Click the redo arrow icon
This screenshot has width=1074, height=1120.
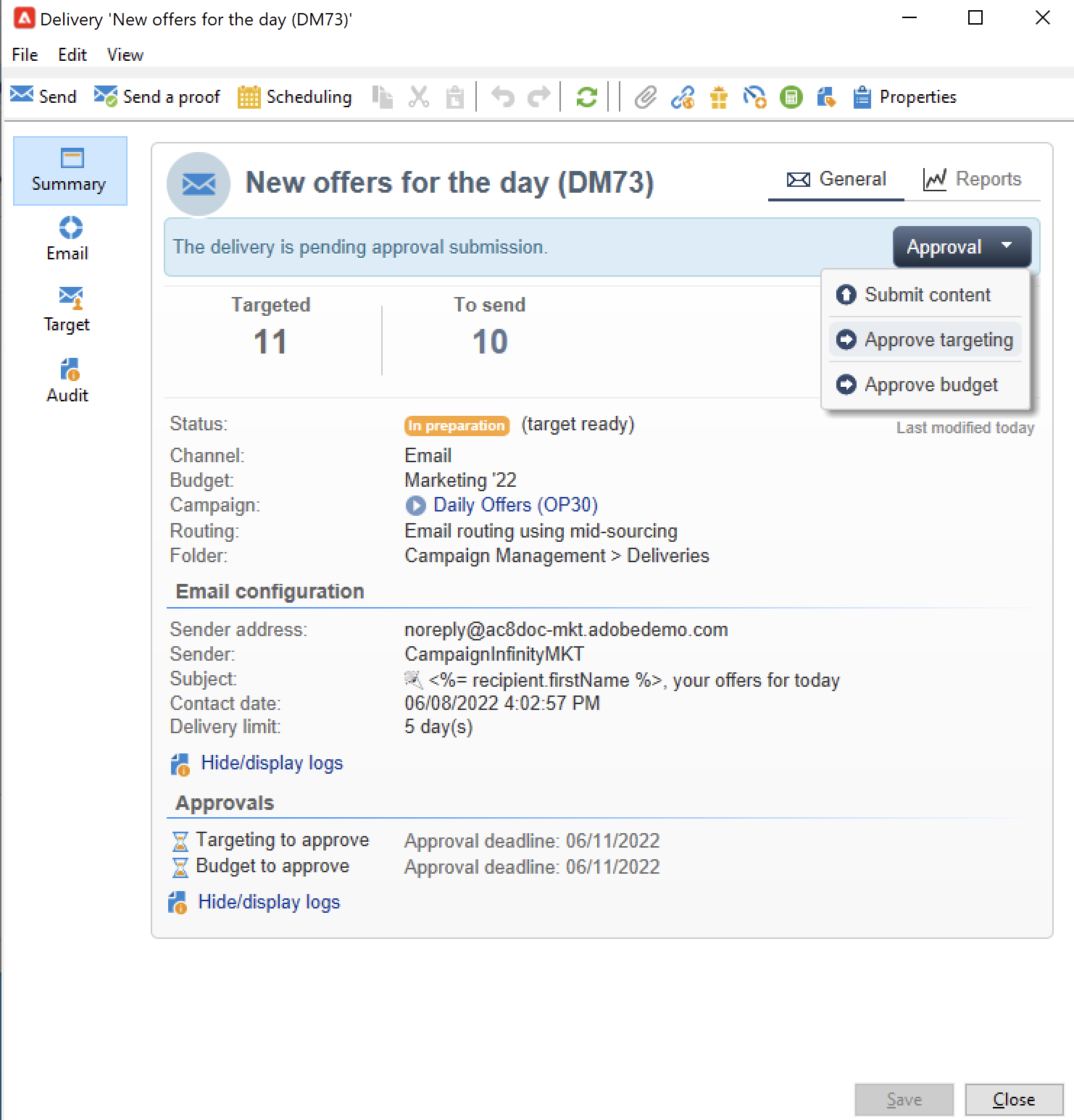pyautogui.click(x=538, y=96)
